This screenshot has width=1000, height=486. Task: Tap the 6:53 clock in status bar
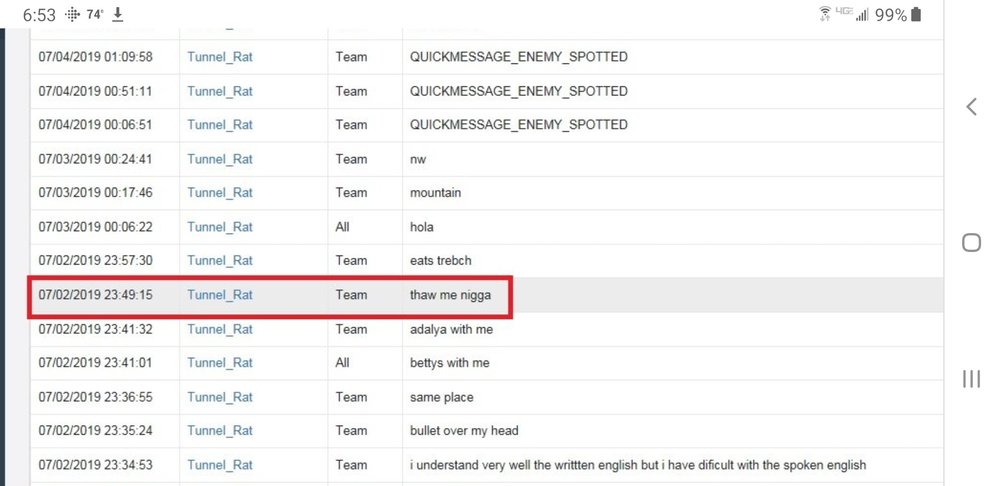coord(40,15)
